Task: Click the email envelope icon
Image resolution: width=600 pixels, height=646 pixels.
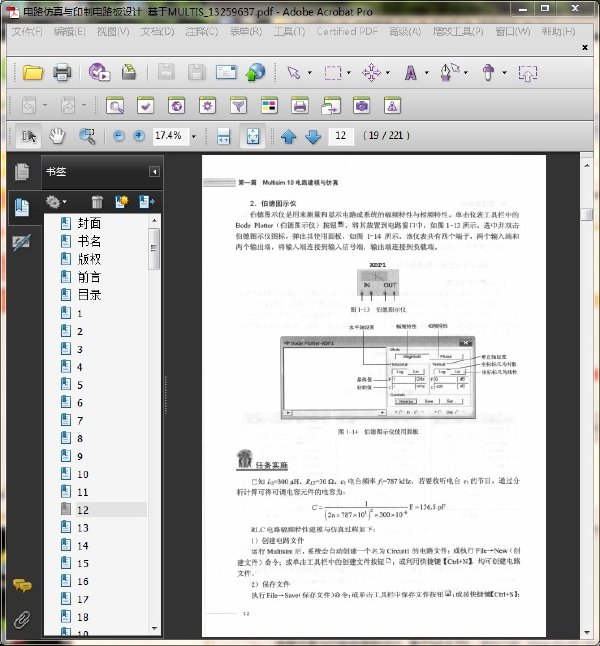Action: (226, 72)
